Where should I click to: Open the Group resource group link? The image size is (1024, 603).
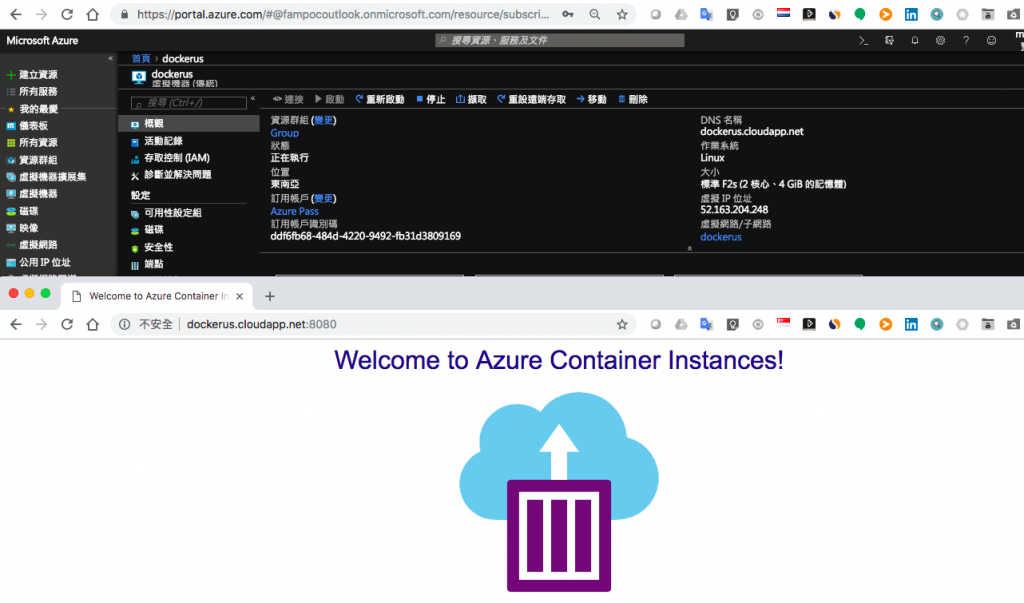pos(285,133)
